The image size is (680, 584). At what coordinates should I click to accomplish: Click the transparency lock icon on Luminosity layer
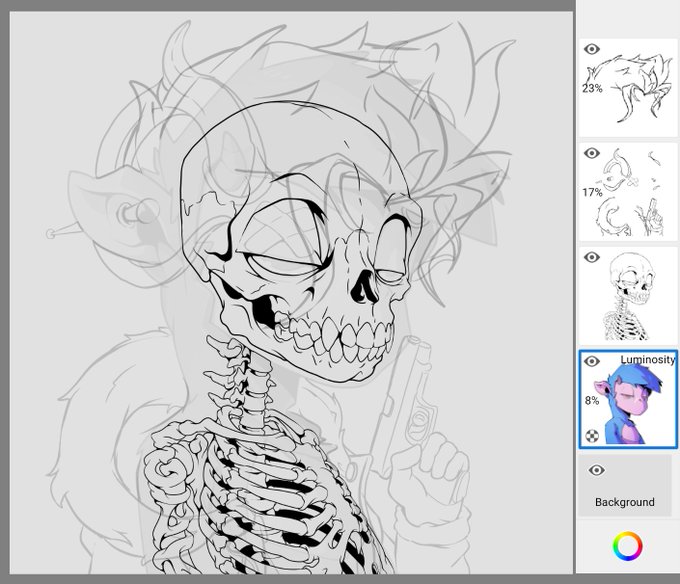click(592, 436)
